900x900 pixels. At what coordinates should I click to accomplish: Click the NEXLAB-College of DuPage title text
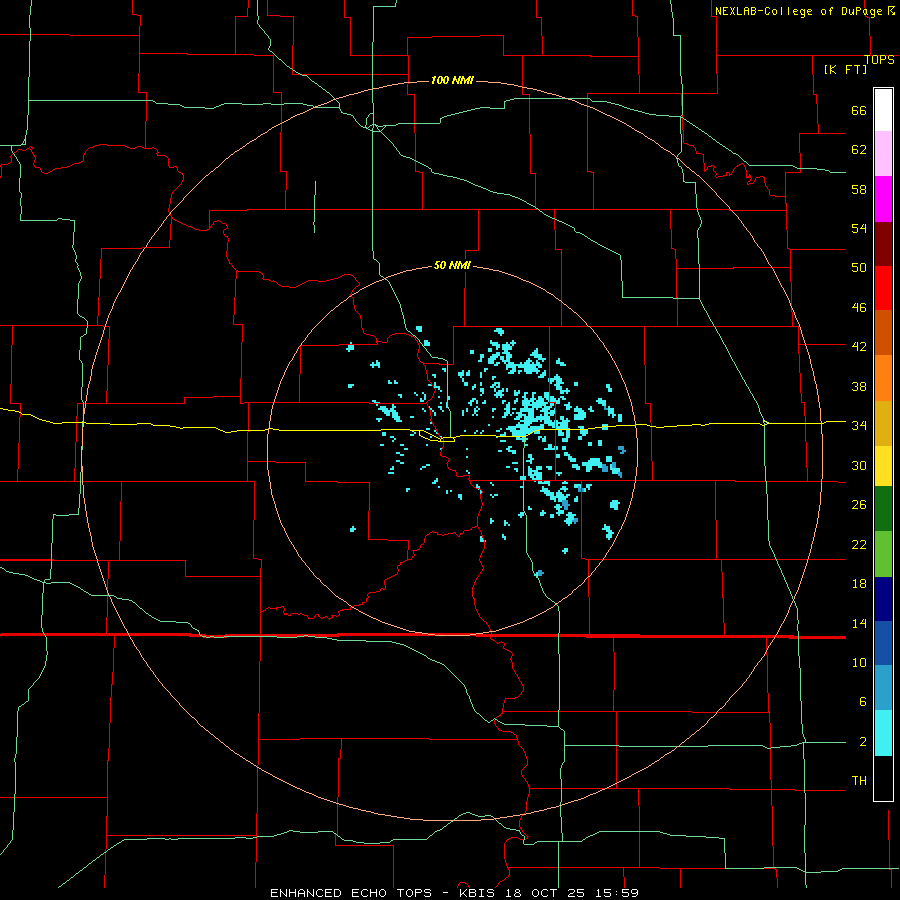798,11
